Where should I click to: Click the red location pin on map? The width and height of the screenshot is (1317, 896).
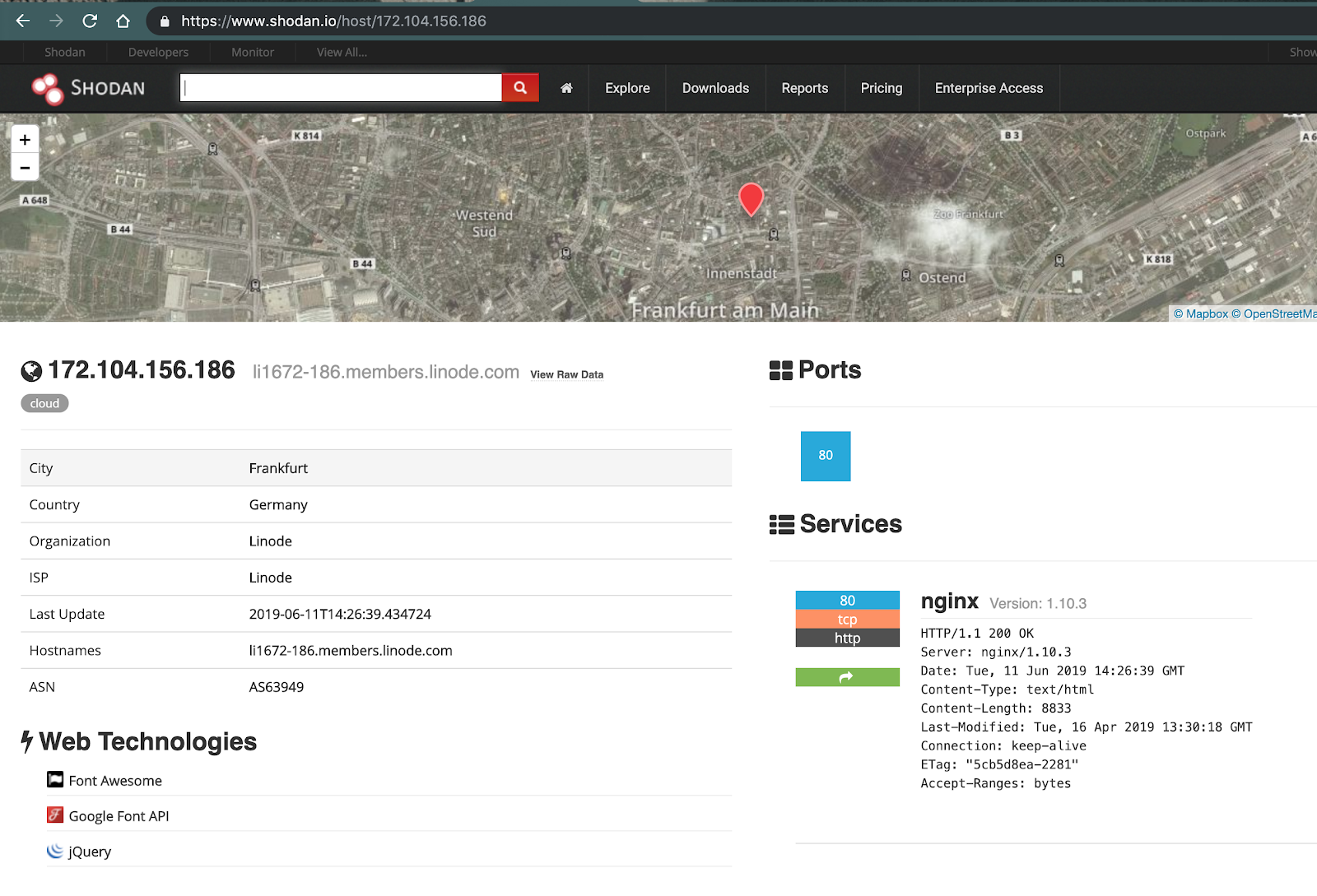[751, 198]
